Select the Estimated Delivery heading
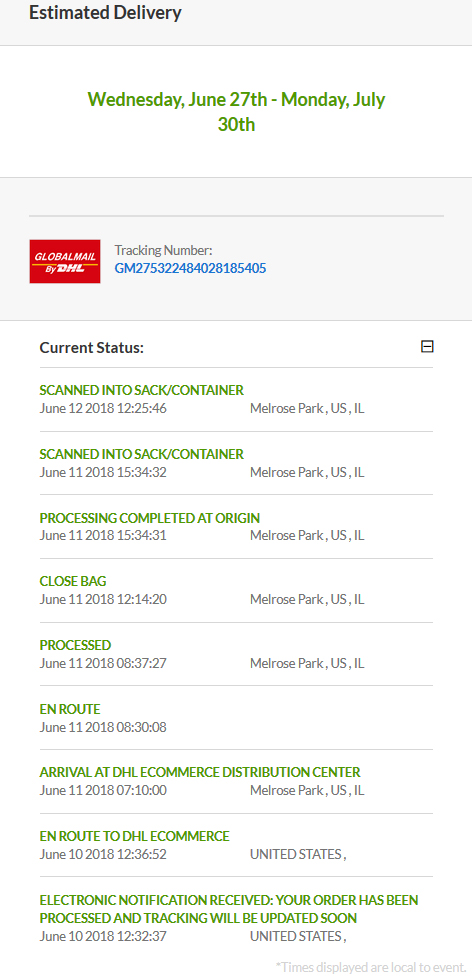Viewport: 472px width, 980px height. click(105, 12)
